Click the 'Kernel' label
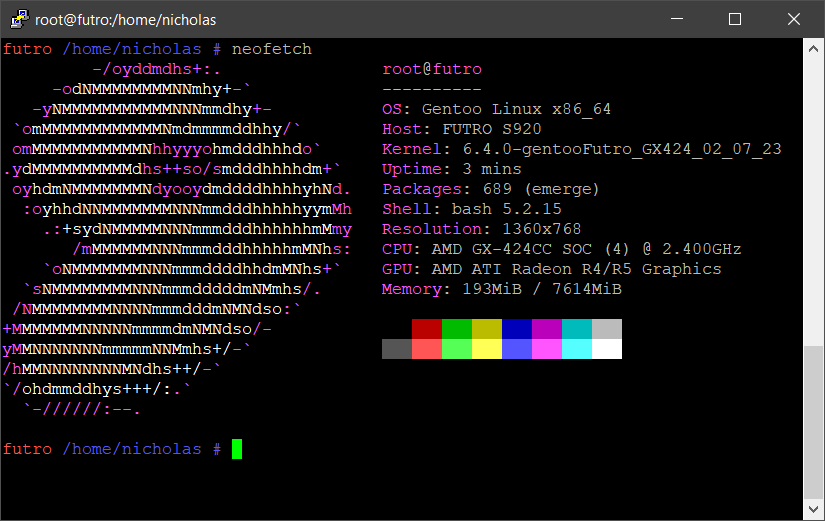This screenshot has height=521, width=825. [x=412, y=149]
